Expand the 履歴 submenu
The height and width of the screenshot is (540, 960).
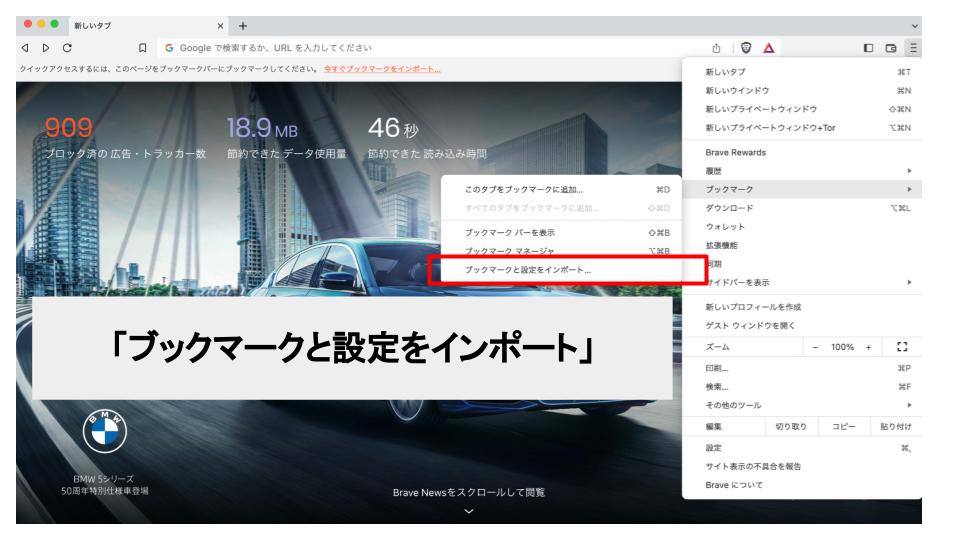802,171
